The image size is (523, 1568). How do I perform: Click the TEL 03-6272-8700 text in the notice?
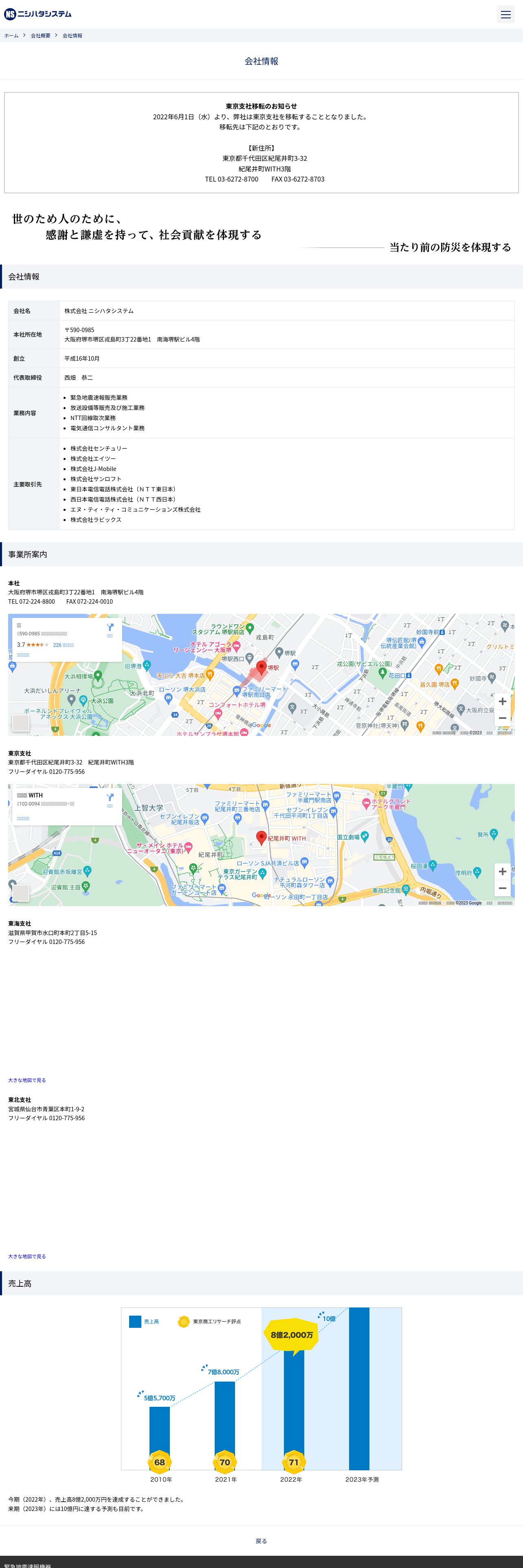coord(232,179)
